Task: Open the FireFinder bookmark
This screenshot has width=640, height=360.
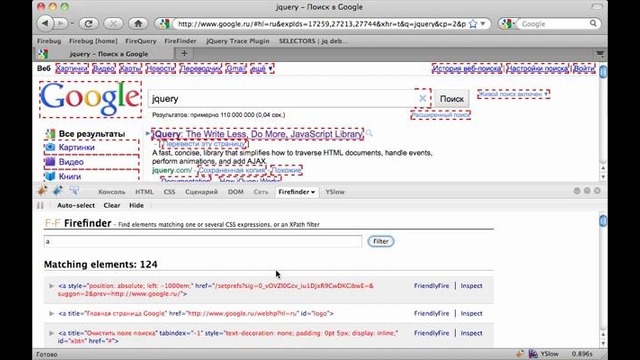Action: (x=180, y=41)
